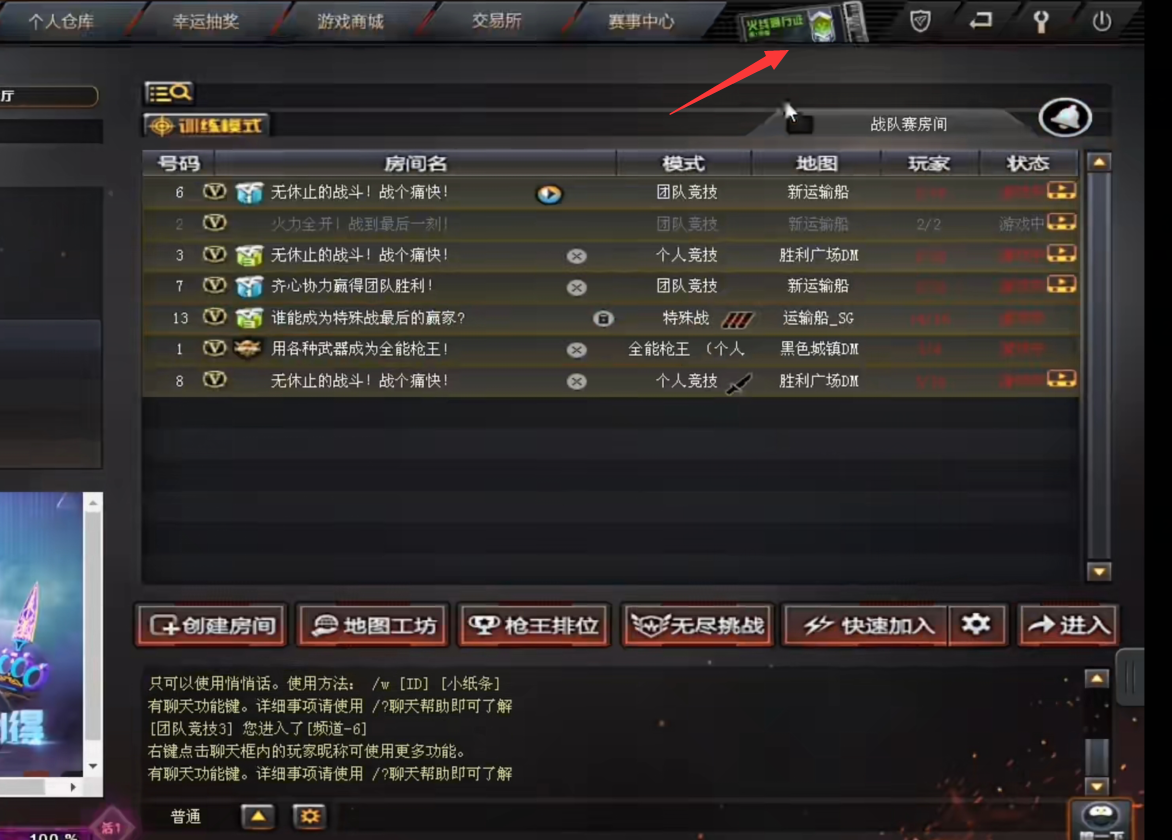The width and height of the screenshot is (1172, 840).
Task: Click the spectate icon on room 6
Action: [x=549, y=194]
